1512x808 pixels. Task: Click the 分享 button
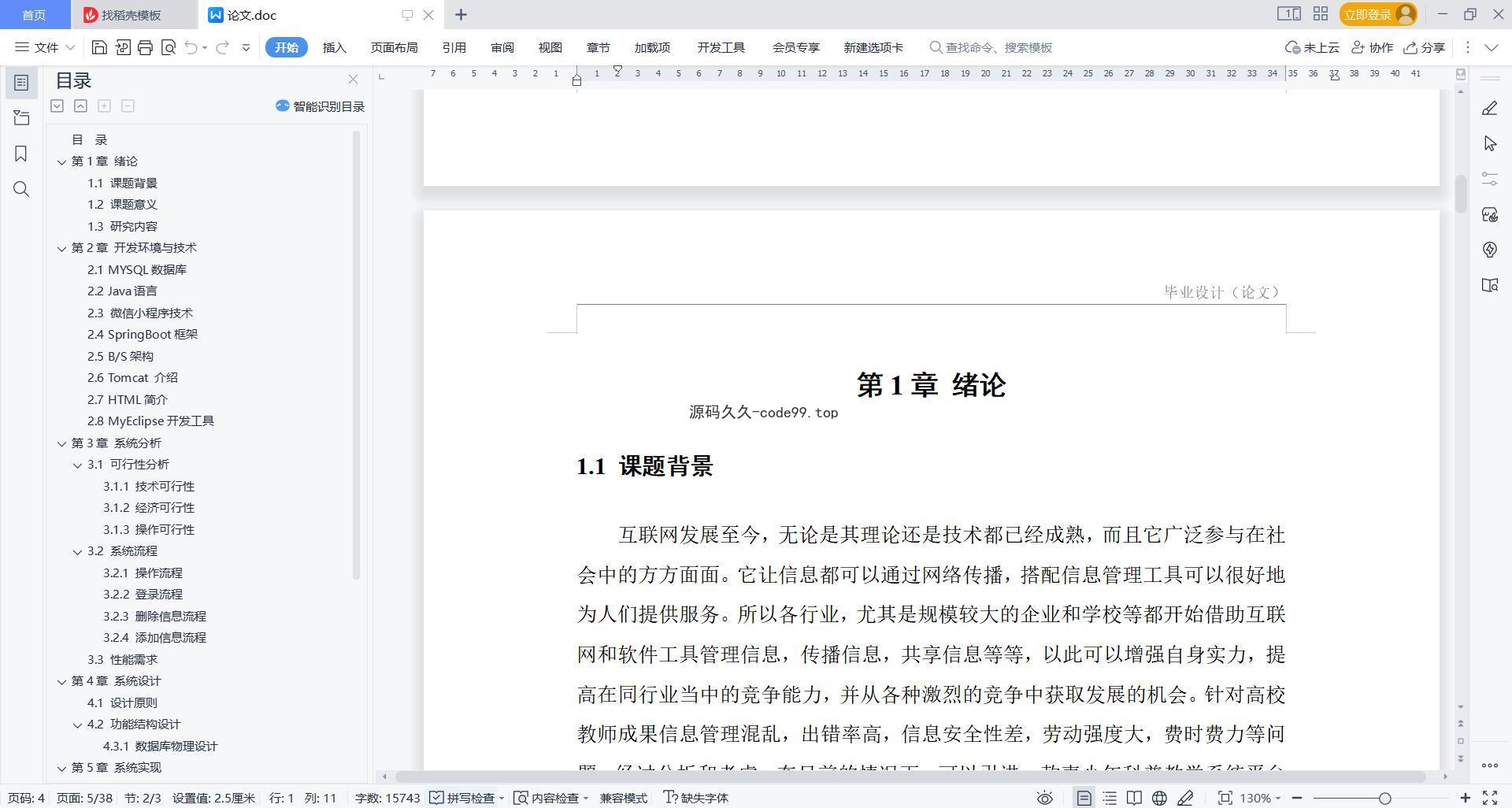(1425, 47)
